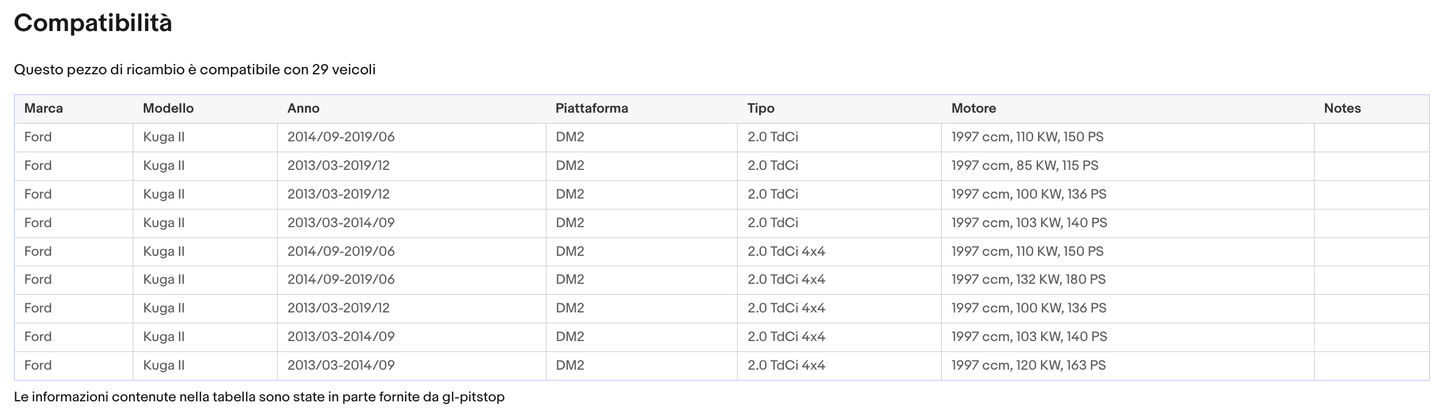Select the '132 KW, 180 PS' engine cell
The height and width of the screenshot is (419, 1445).
(x=1028, y=279)
